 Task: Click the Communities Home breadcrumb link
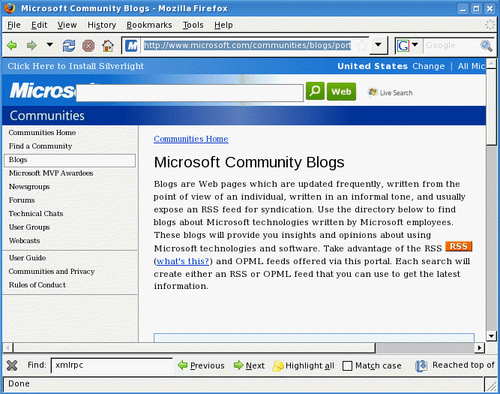pos(191,139)
